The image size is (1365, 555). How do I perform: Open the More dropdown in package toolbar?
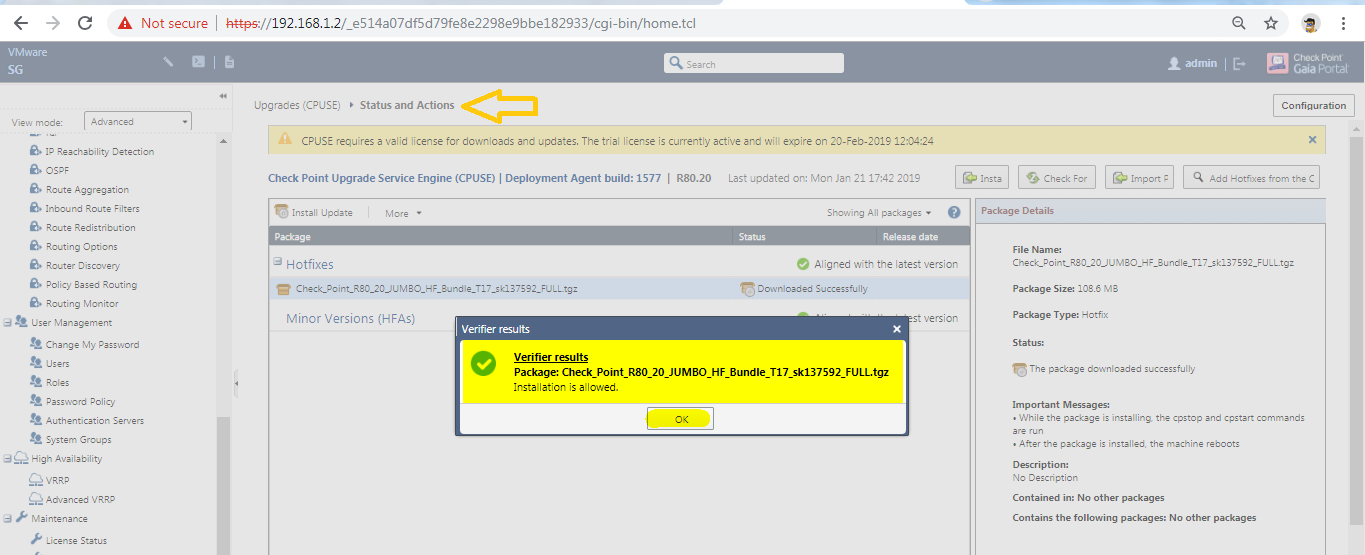[x=403, y=213]
